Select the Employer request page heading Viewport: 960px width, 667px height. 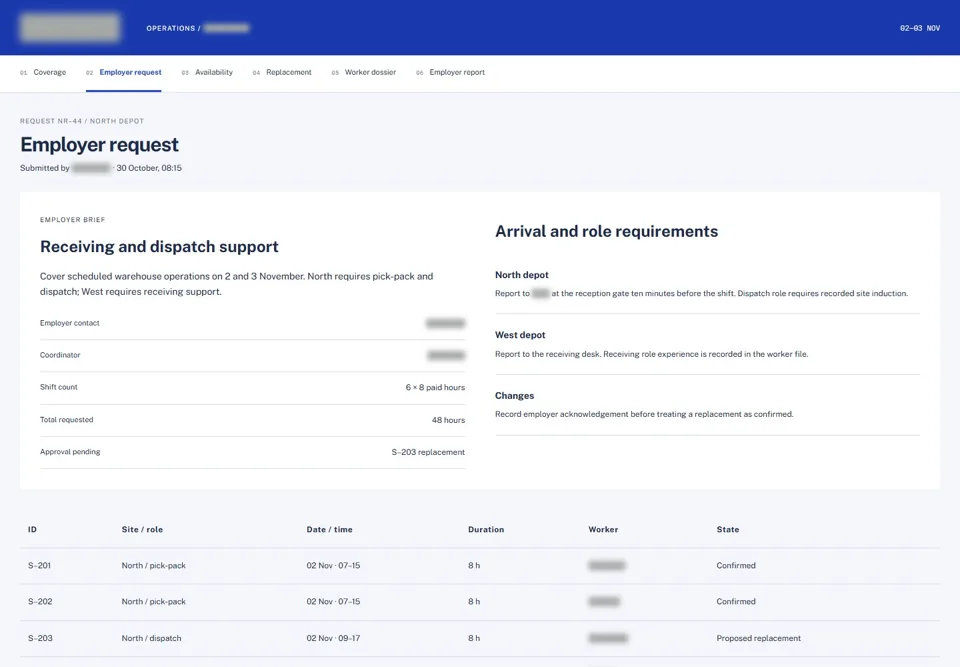point(99,145)
